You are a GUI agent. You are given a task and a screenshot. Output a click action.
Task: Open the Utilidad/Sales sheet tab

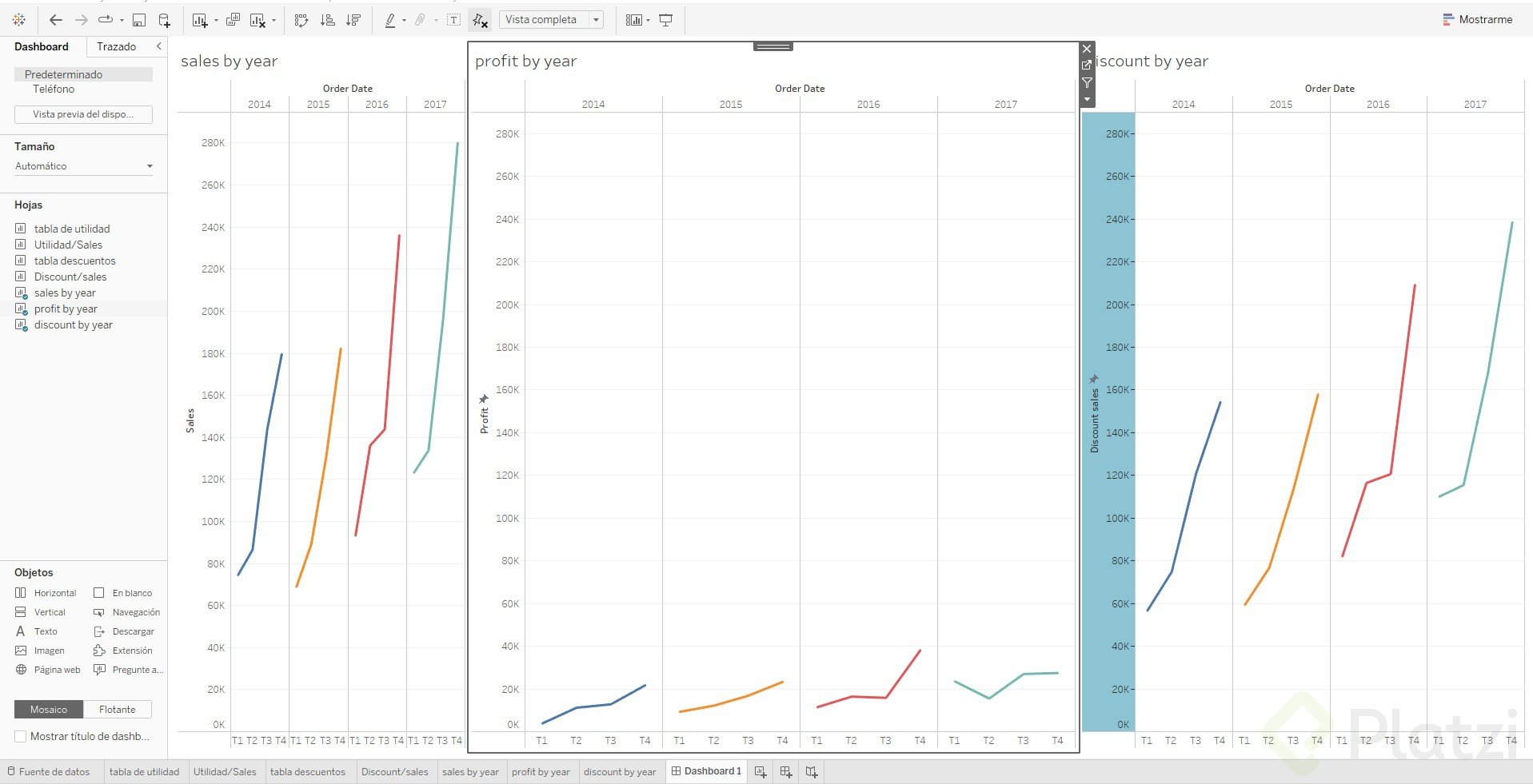[226, 772]
